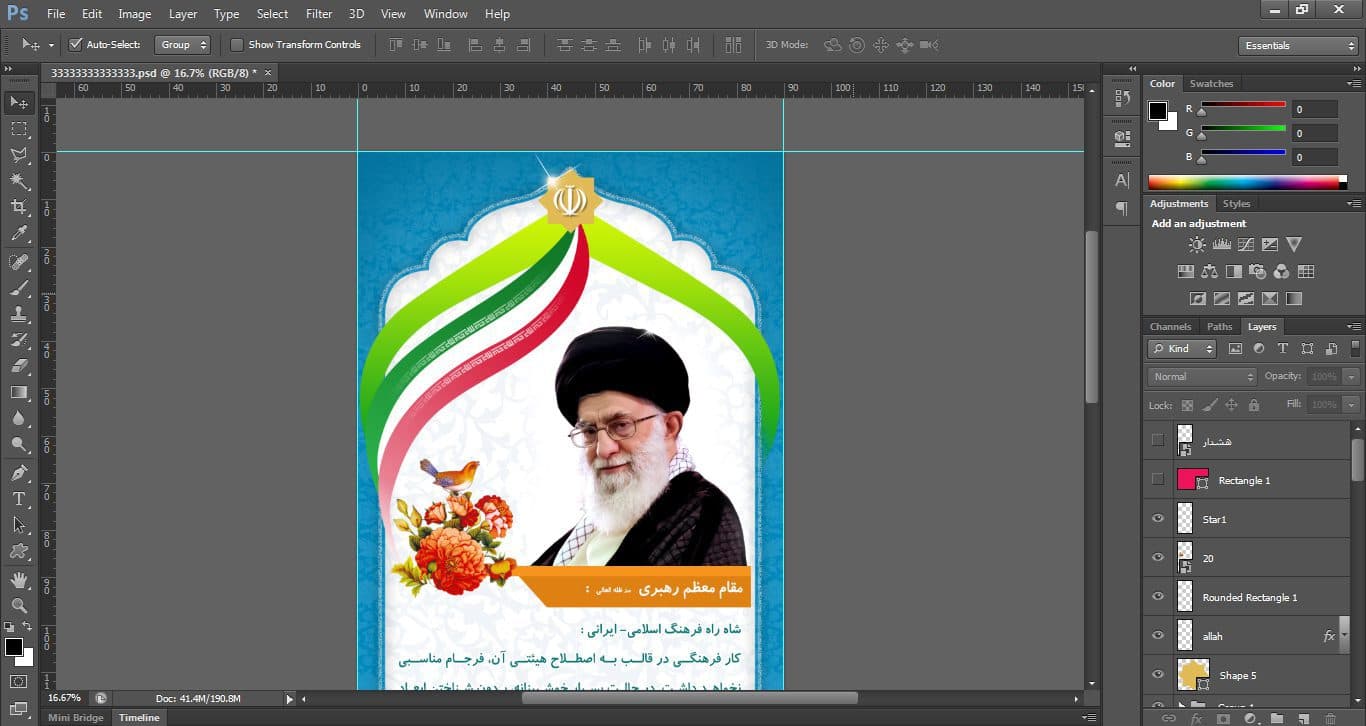Screen dimensions: 1366x726
Task: Open the layer Kind filter dropdown
Action: (x=1181, y=349)
